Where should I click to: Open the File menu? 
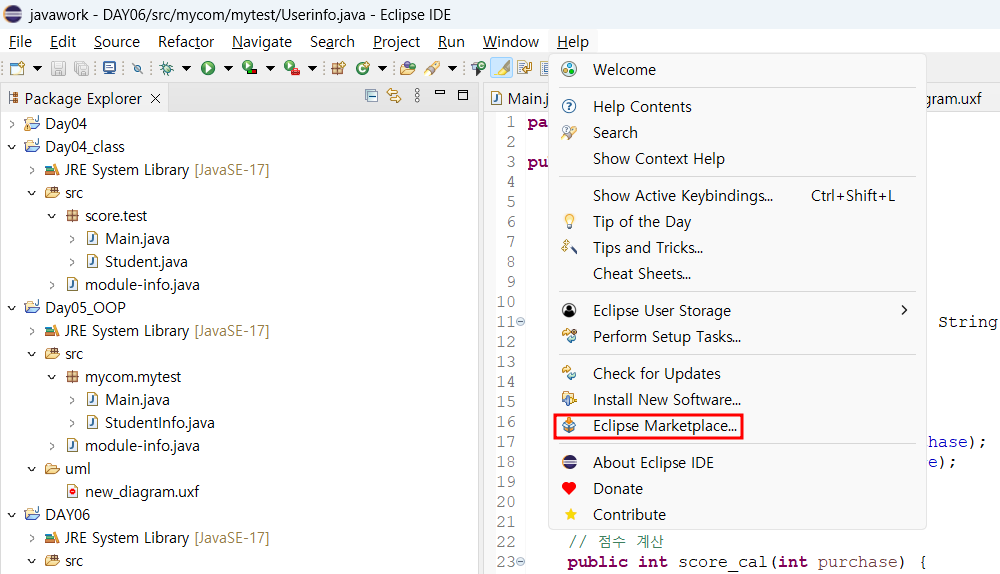click(x=20, y=42)
